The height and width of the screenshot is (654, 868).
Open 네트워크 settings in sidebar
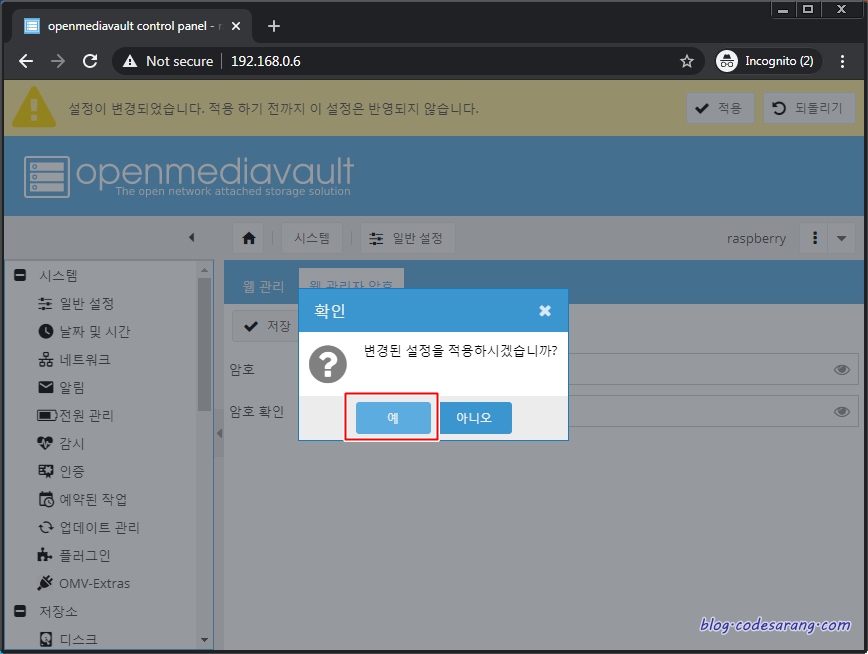tap(74, 359)
